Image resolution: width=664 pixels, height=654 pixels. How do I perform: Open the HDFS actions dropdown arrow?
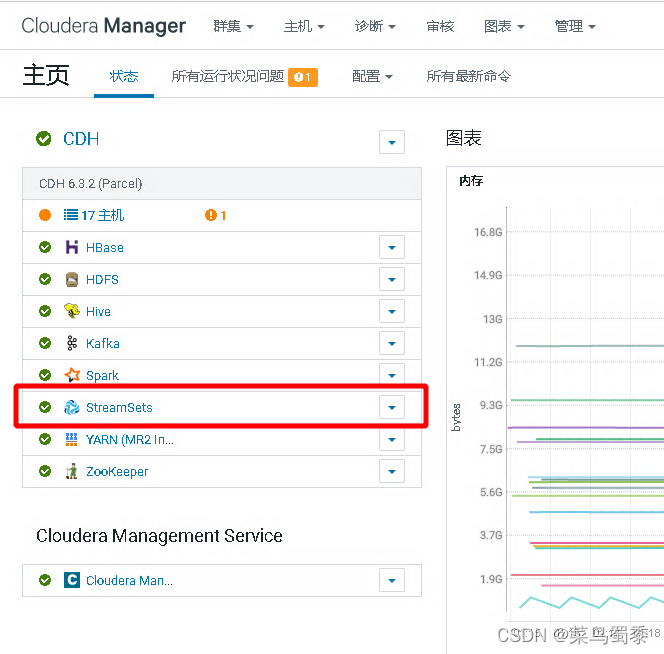coord(392,279)
